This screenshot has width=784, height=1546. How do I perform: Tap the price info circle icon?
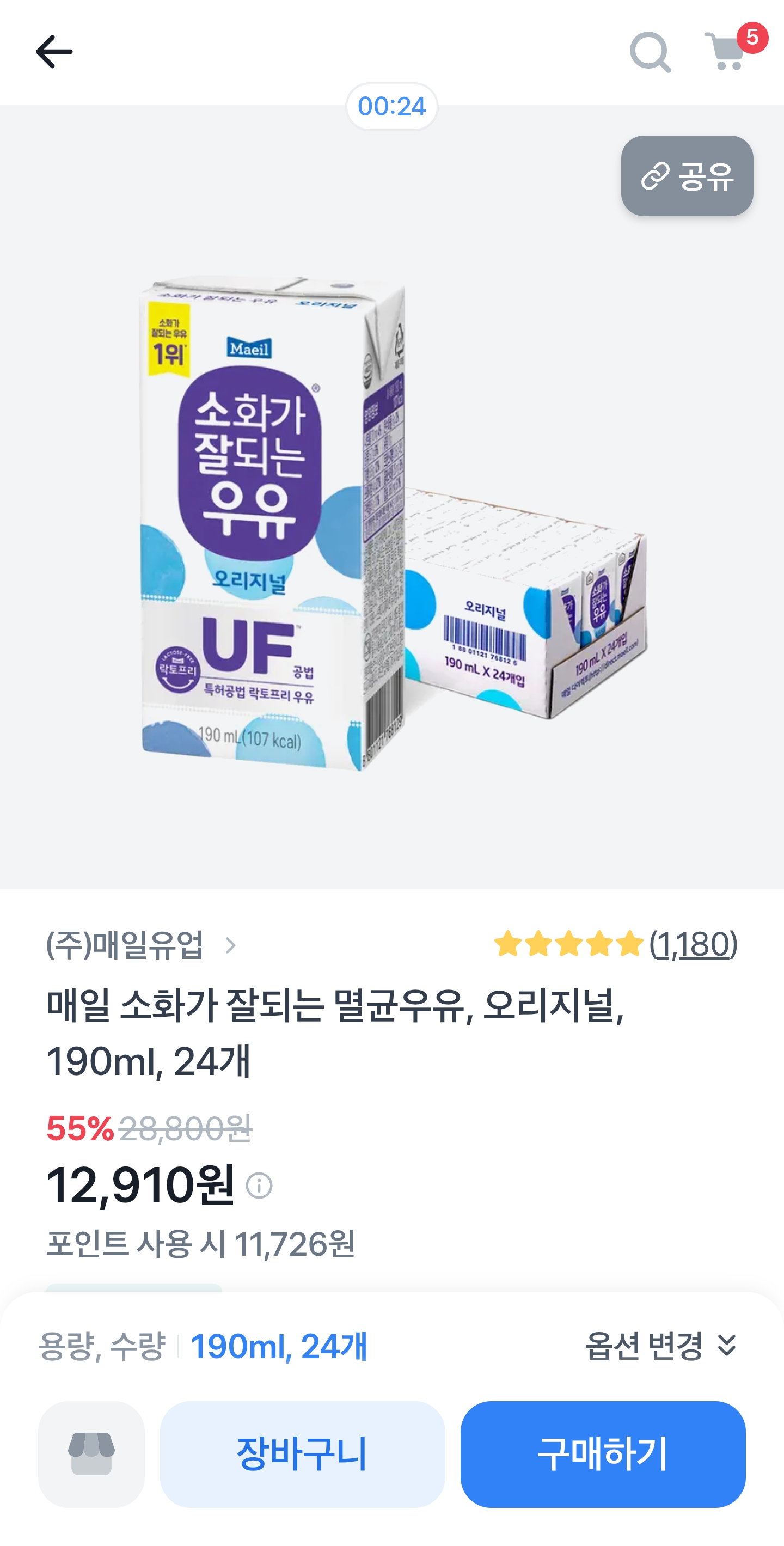point(259,1186)
